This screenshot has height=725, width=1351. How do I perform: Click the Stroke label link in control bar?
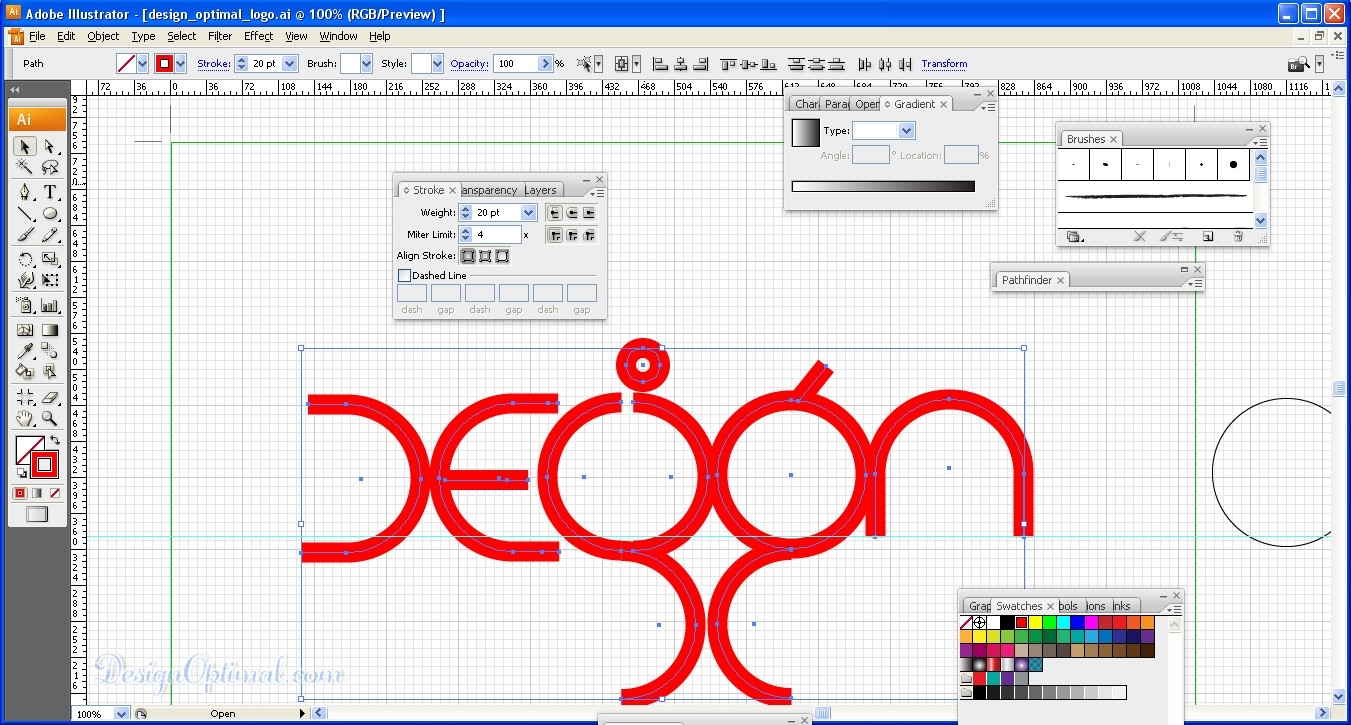[213, 63]
